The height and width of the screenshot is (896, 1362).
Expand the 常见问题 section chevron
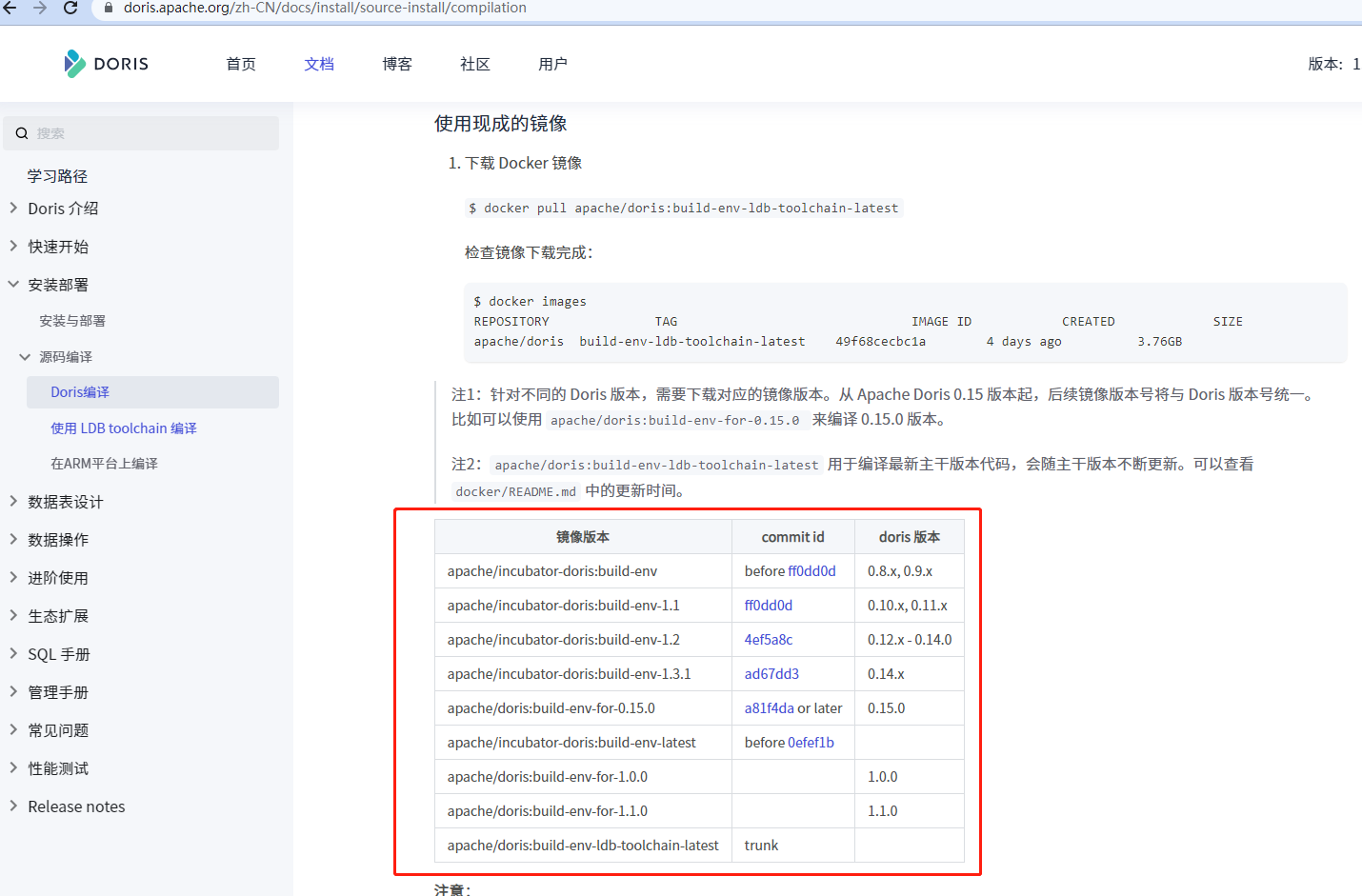point(13,729)
